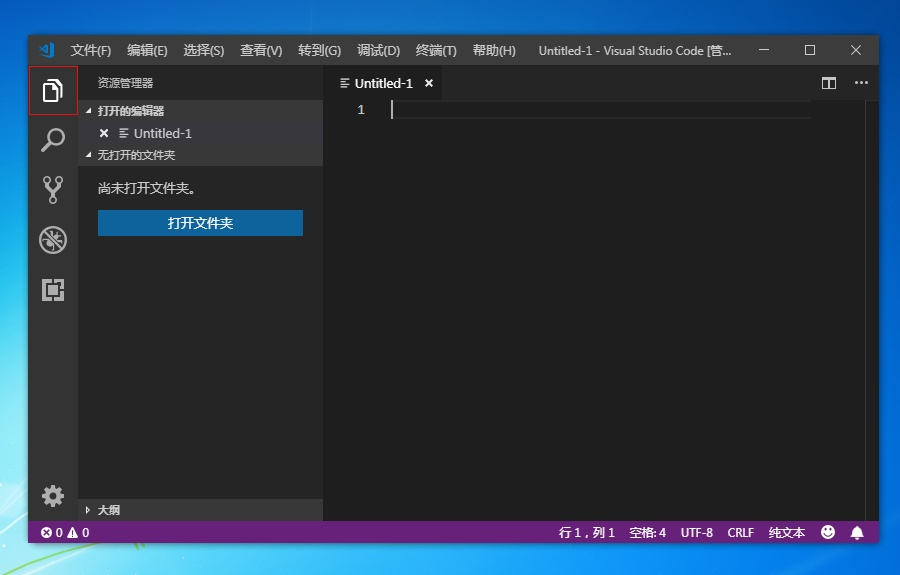Open the Source Control view icon
The width and height of the screenshot is (900, 575).
[x=53, y=189]
